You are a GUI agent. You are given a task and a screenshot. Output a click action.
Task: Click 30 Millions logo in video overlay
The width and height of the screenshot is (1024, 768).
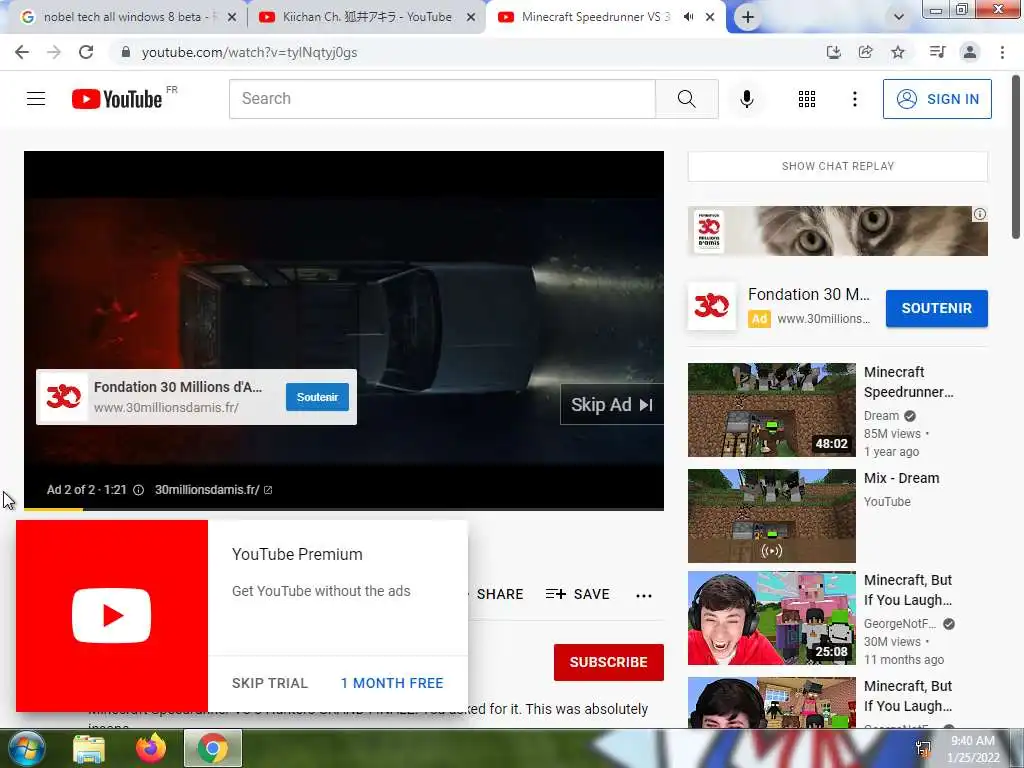tap(63, 397)
